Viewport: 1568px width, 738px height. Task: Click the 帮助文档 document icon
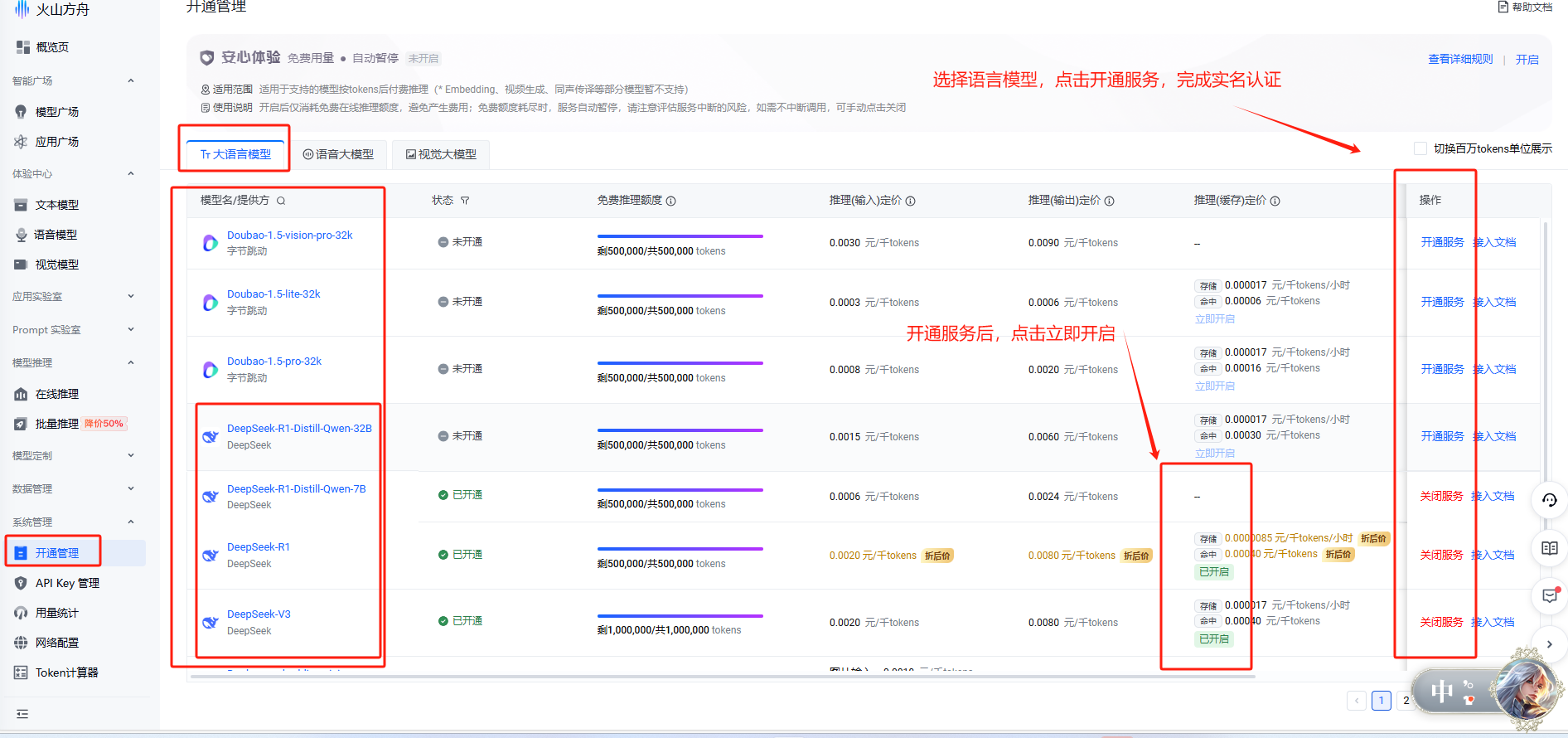point(1503,7)
